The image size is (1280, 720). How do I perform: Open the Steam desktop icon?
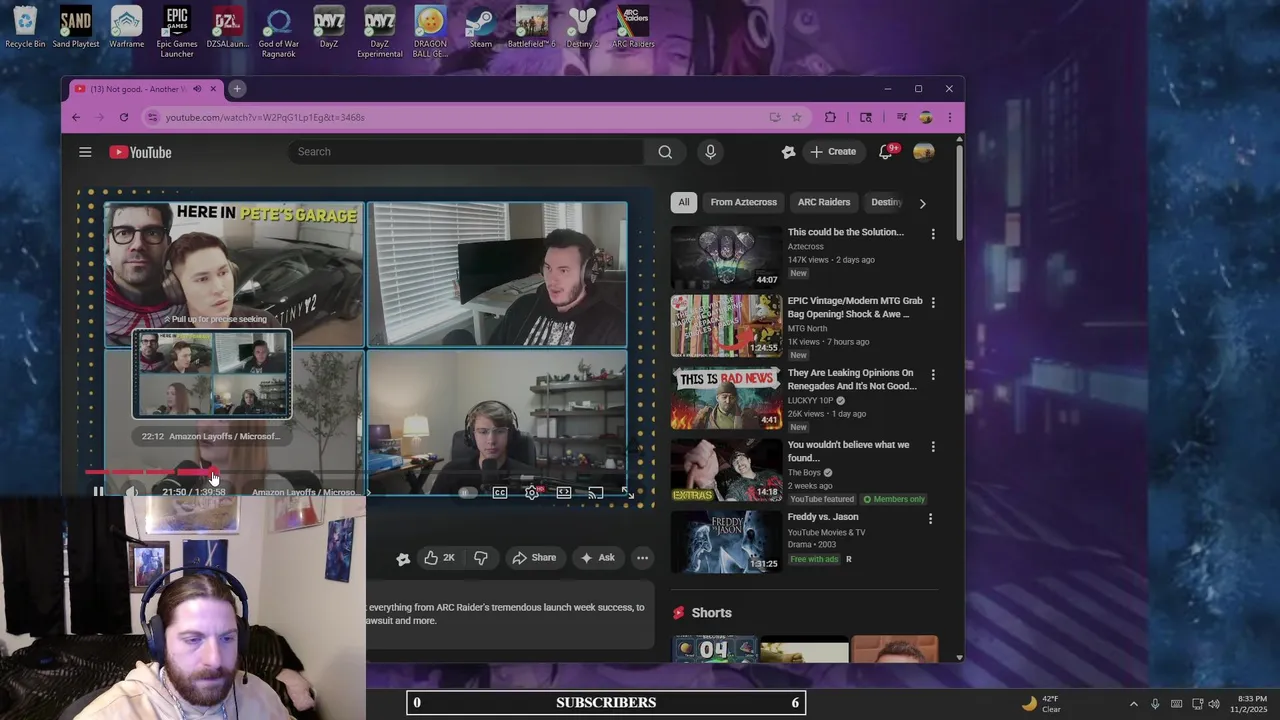[x=481, y=28]
